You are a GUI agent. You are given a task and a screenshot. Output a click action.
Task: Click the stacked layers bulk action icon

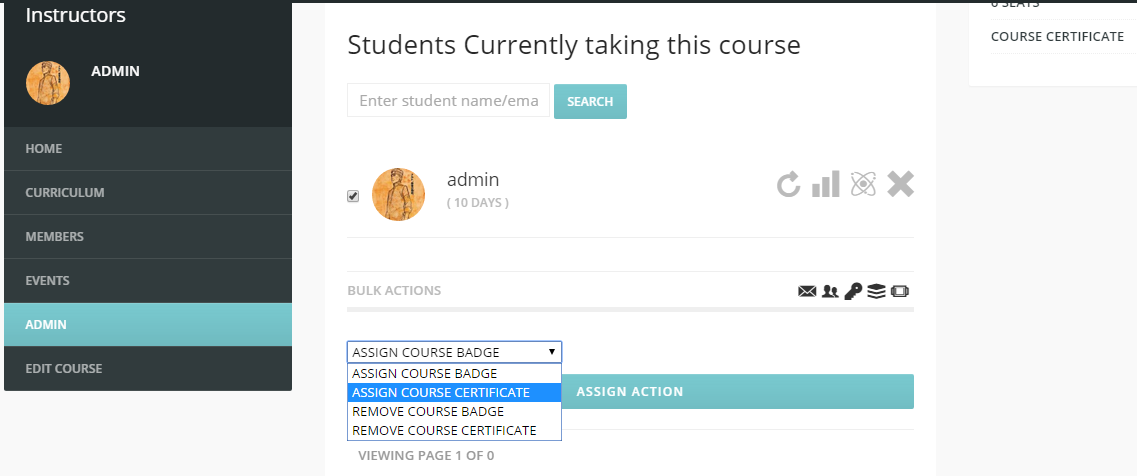click(877, 292)
